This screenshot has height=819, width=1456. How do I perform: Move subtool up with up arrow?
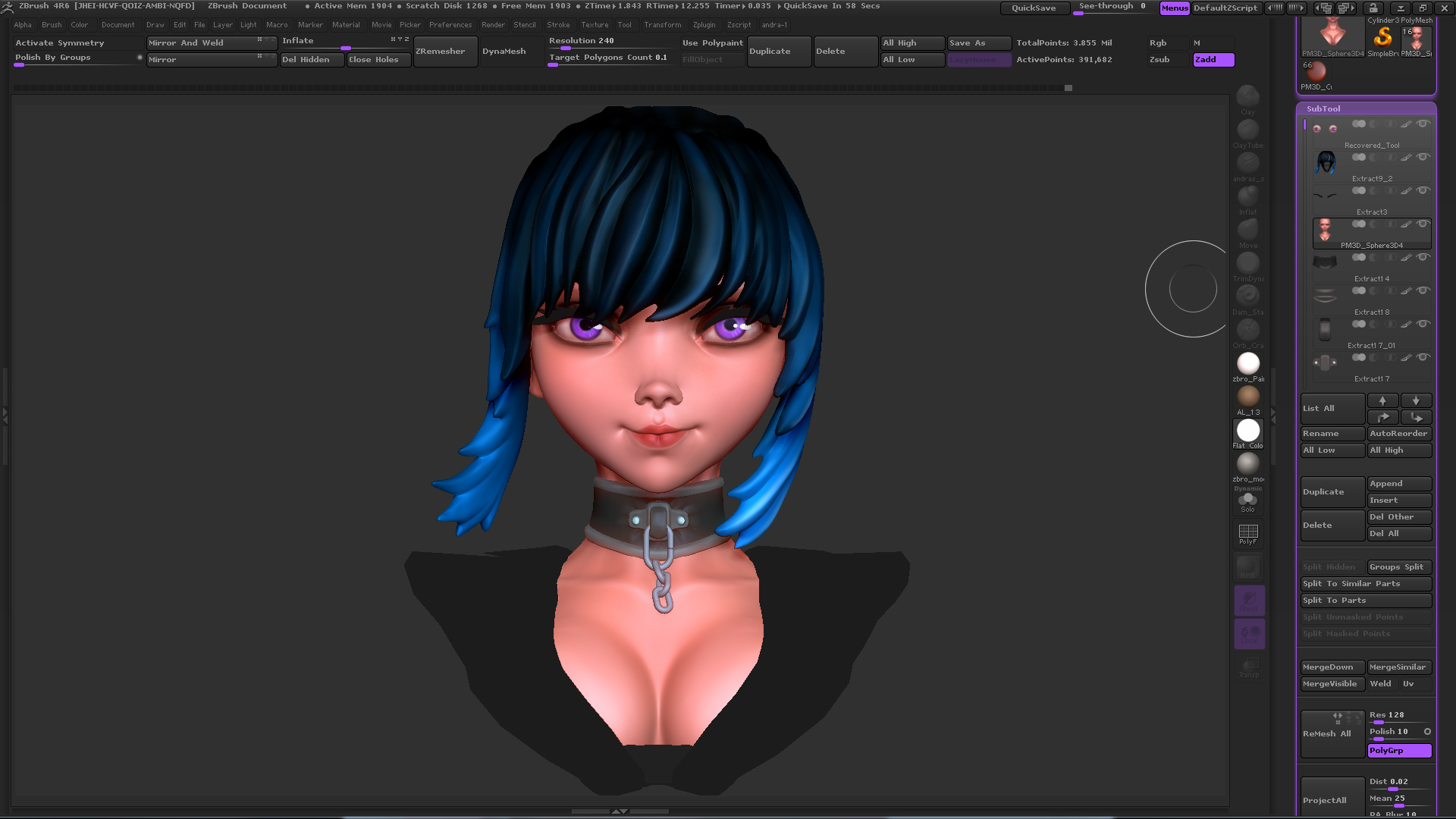tap(1382, 400)
